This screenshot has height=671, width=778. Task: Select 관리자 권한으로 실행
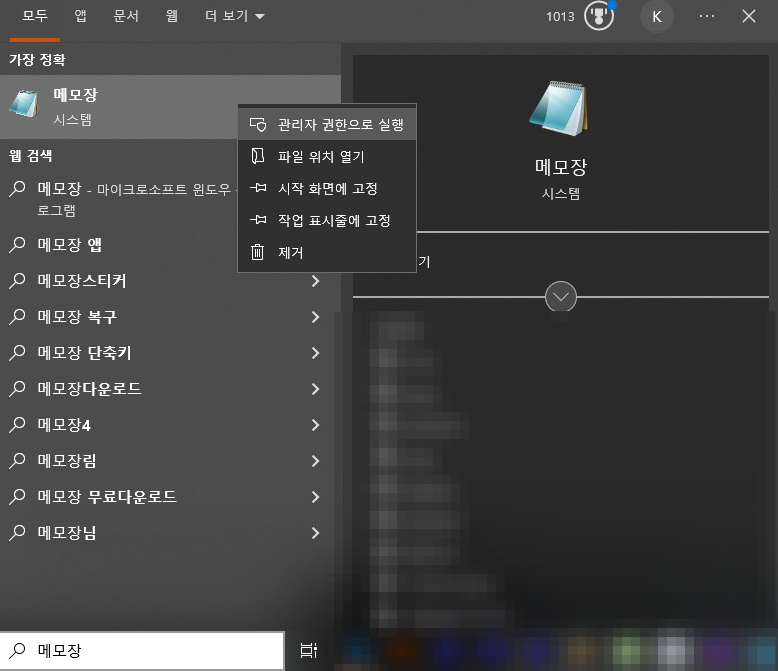tap(327, 125)
